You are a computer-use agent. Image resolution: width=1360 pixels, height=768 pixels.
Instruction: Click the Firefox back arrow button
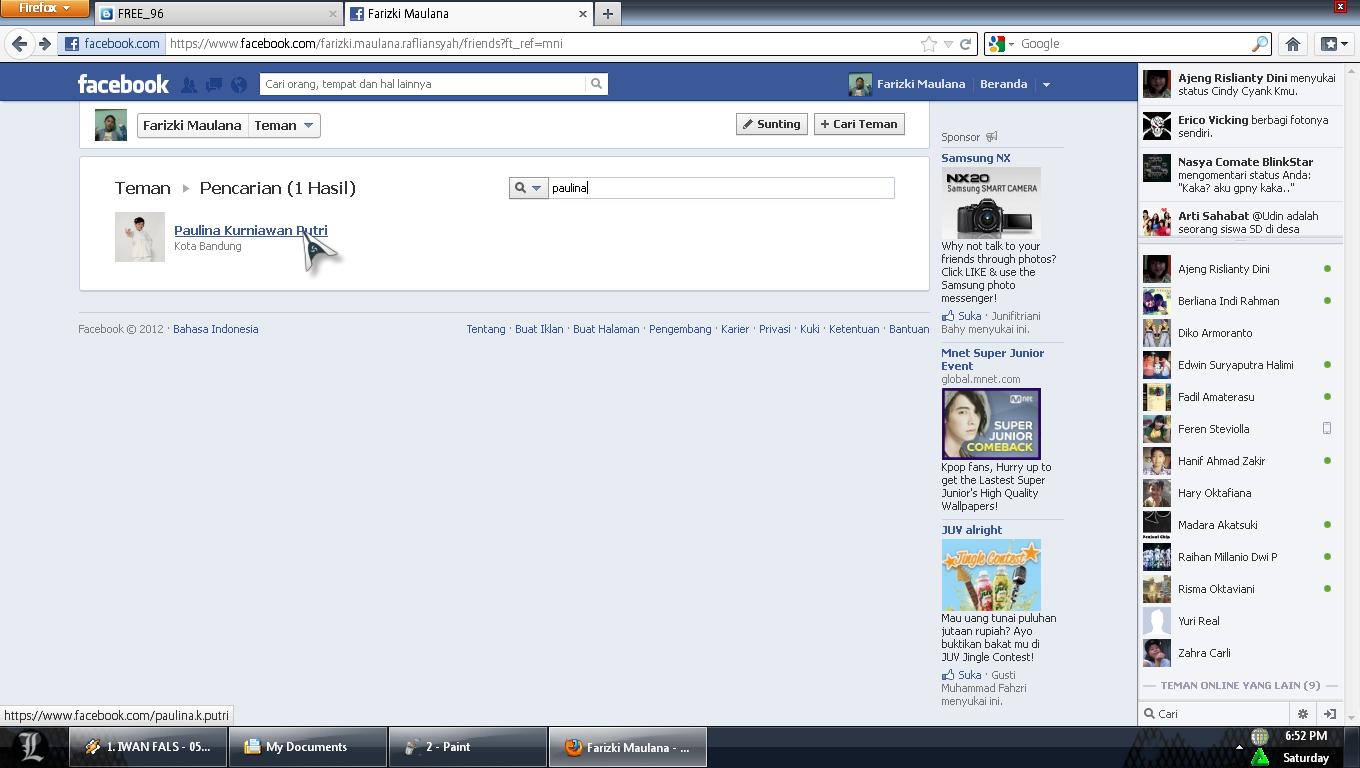click(19, 44)
